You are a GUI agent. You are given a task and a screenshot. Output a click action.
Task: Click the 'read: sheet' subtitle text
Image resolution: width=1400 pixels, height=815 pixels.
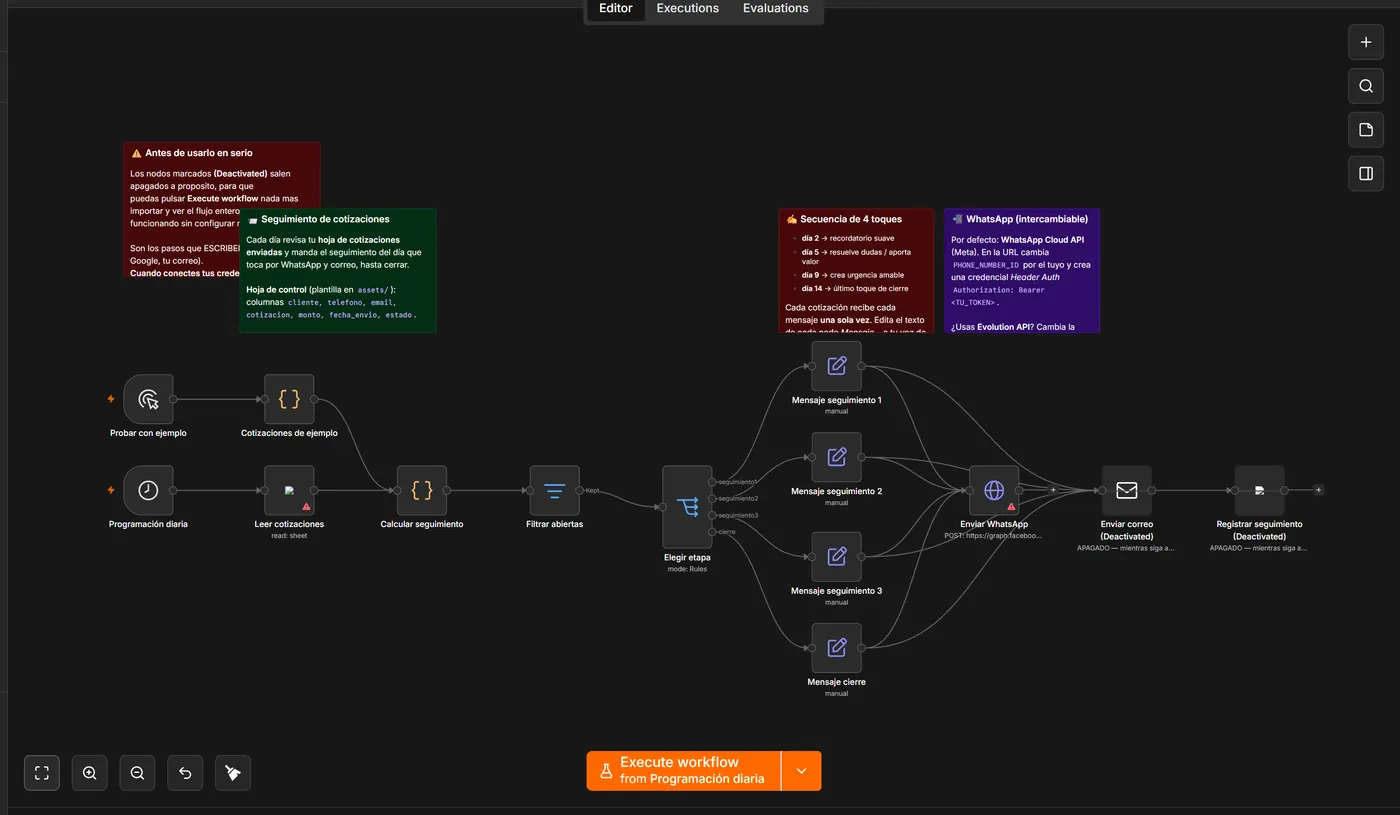pyautogui.click(x=289, y=535)
